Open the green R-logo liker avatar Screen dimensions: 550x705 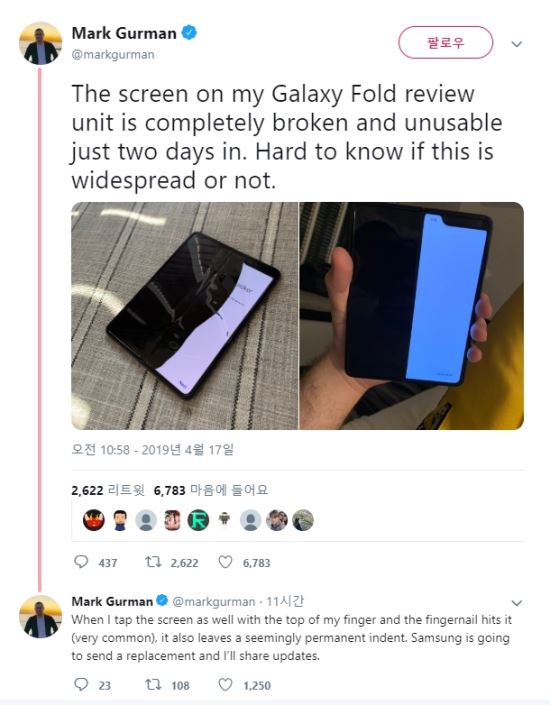tap(198, 520)
